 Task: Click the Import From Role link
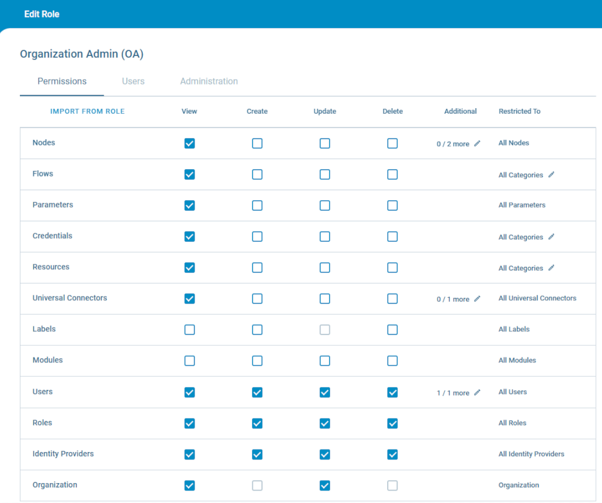click(x=87, y=112)
